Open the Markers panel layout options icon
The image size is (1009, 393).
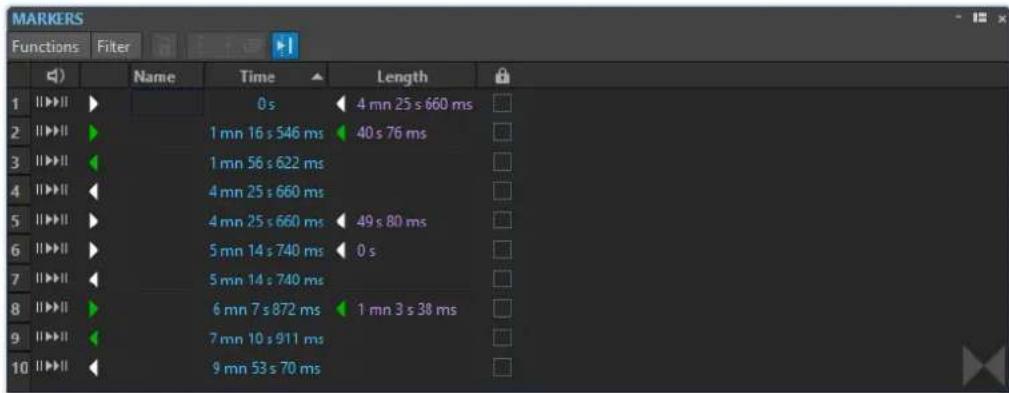[979, 18]
